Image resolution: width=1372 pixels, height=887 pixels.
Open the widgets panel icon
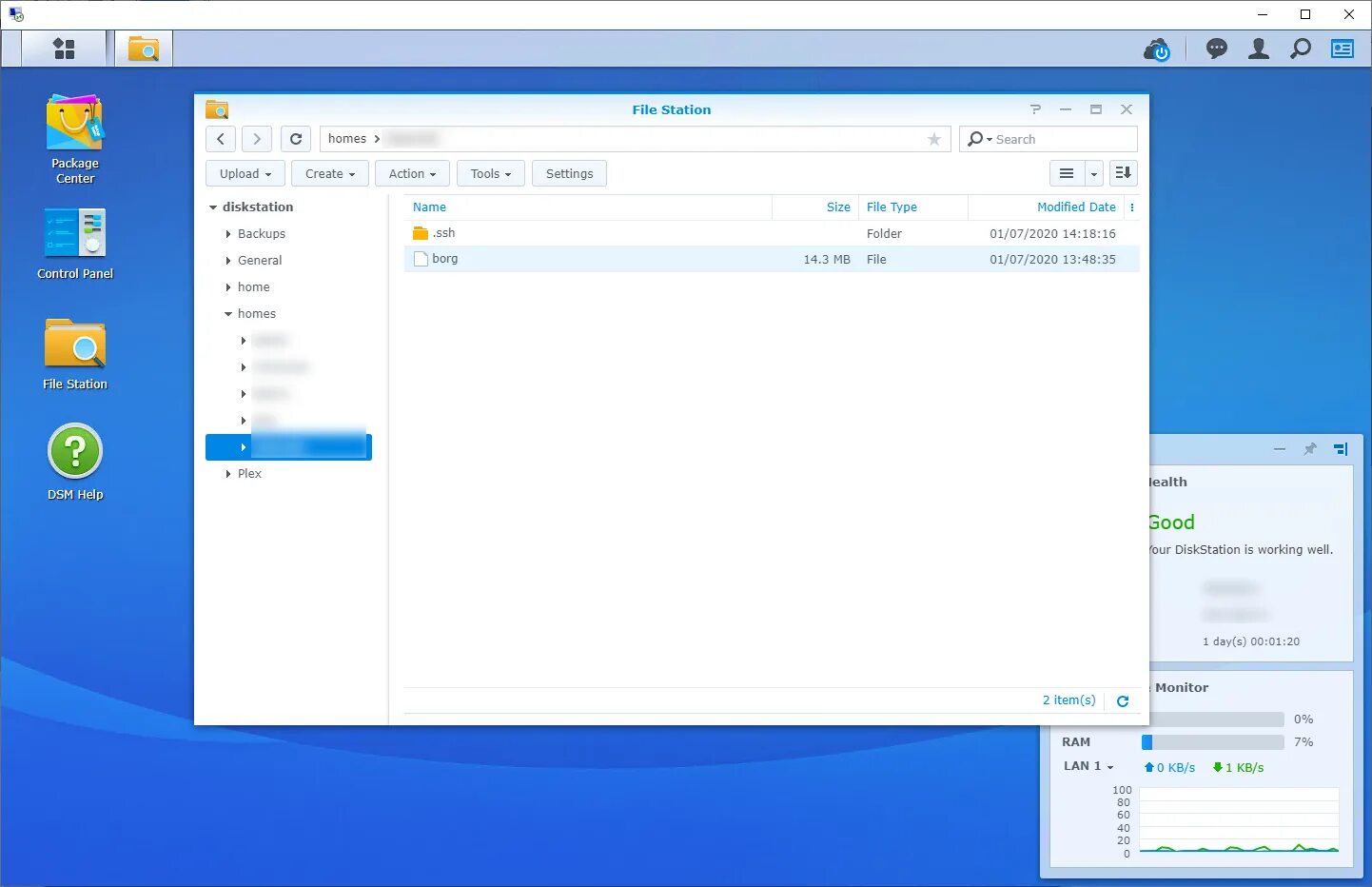[1342, 49]
